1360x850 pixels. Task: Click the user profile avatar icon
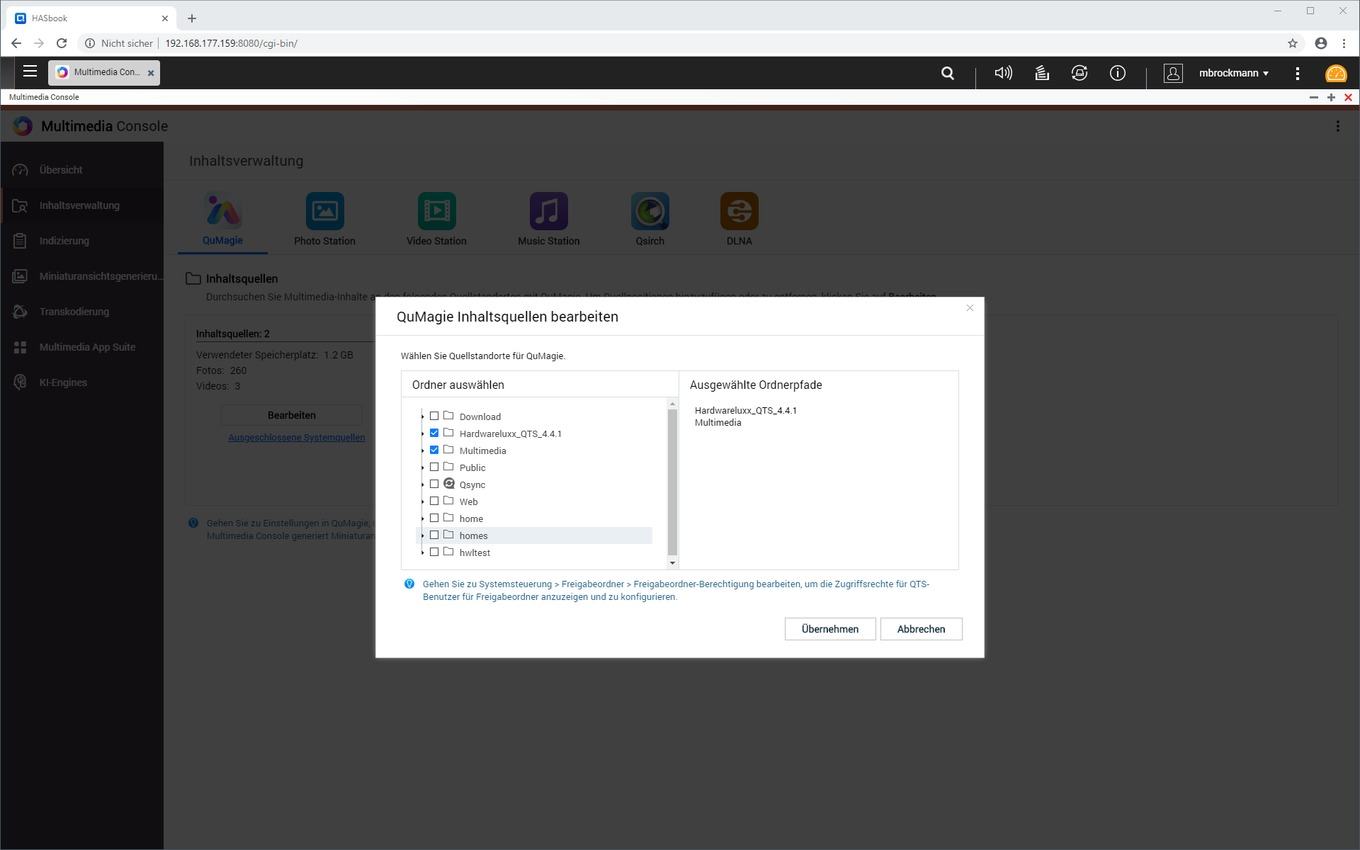pos(1173,73)
